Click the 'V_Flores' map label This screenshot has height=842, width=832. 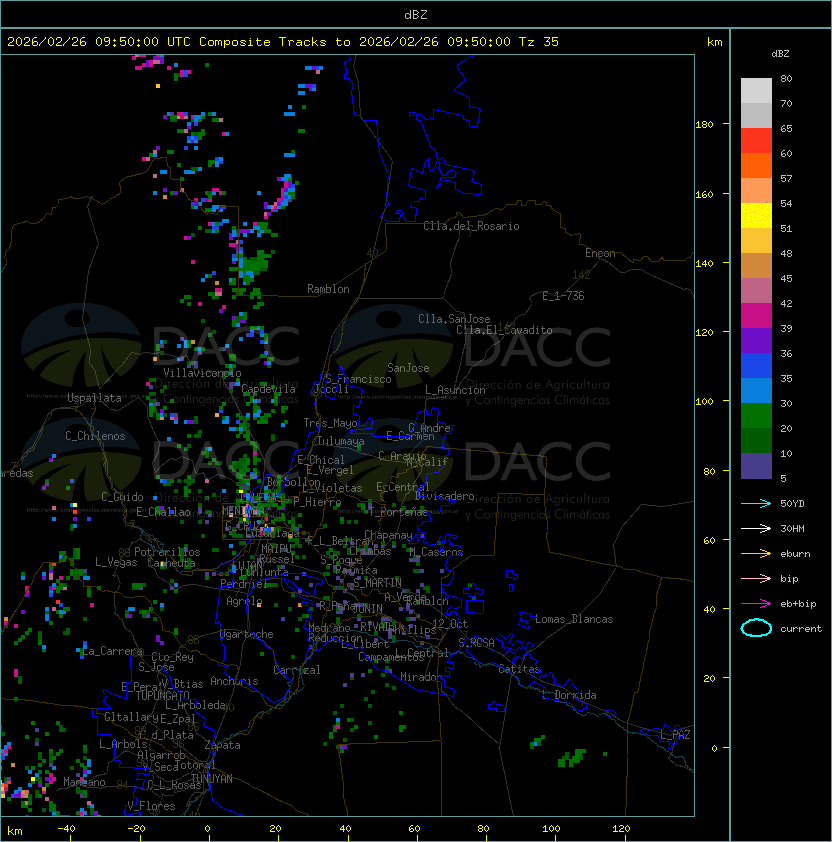click(151, 806)
